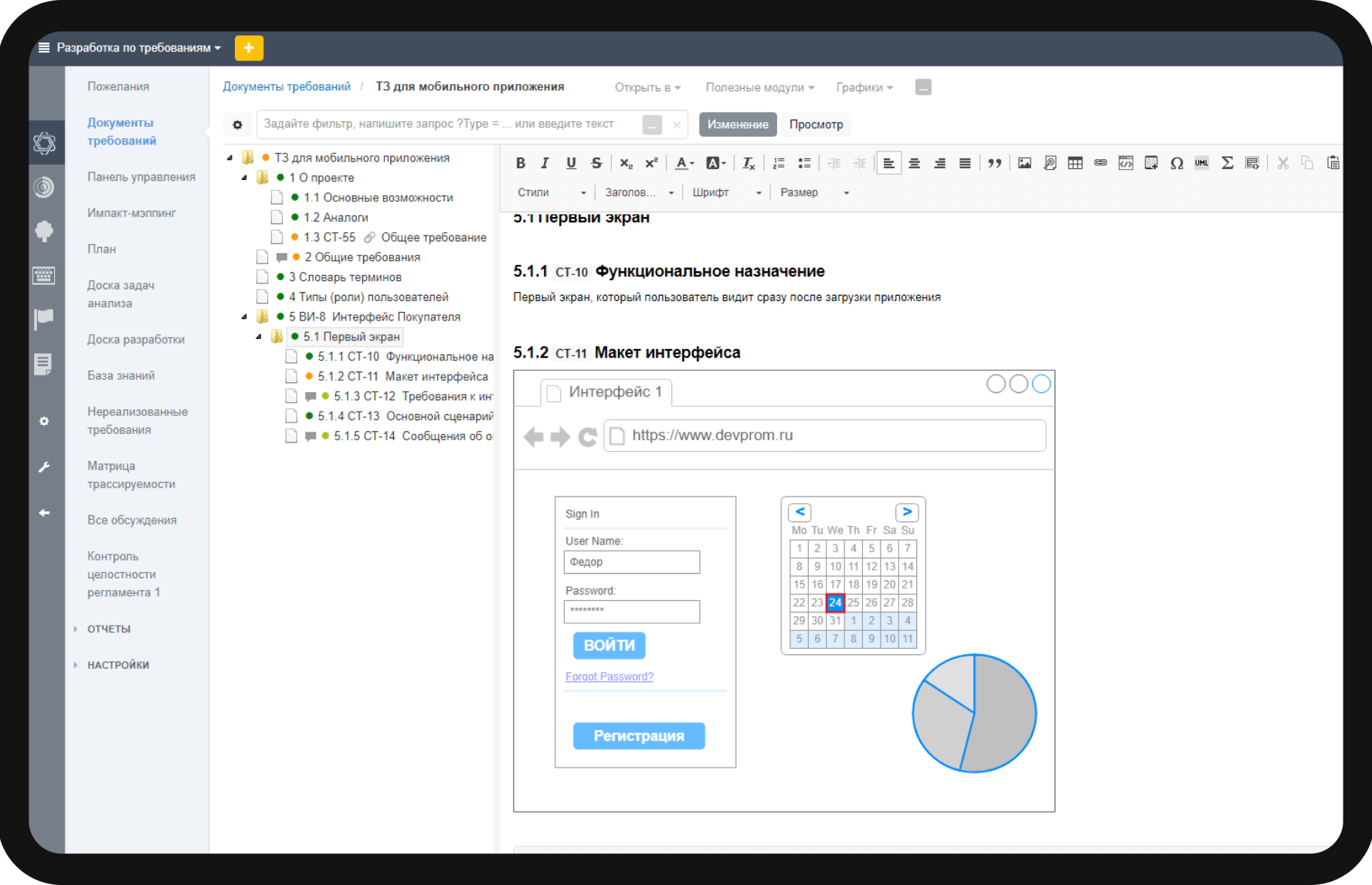Switch to Просмотр view mode
This screenshot has height=885, width=1372.
tap(816, 124)
